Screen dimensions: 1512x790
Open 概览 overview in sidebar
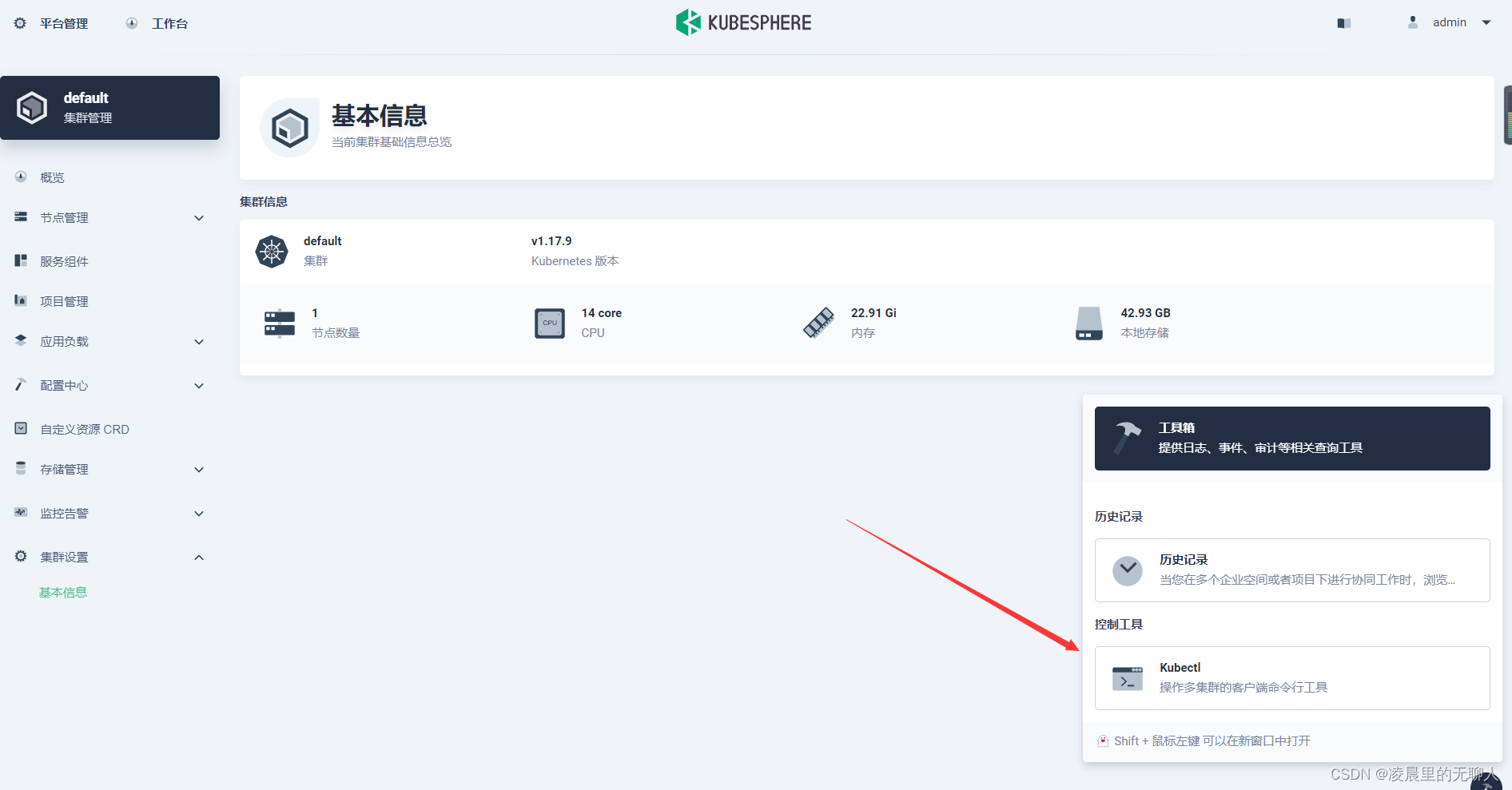pyautogui.click(x=52, y=177)
